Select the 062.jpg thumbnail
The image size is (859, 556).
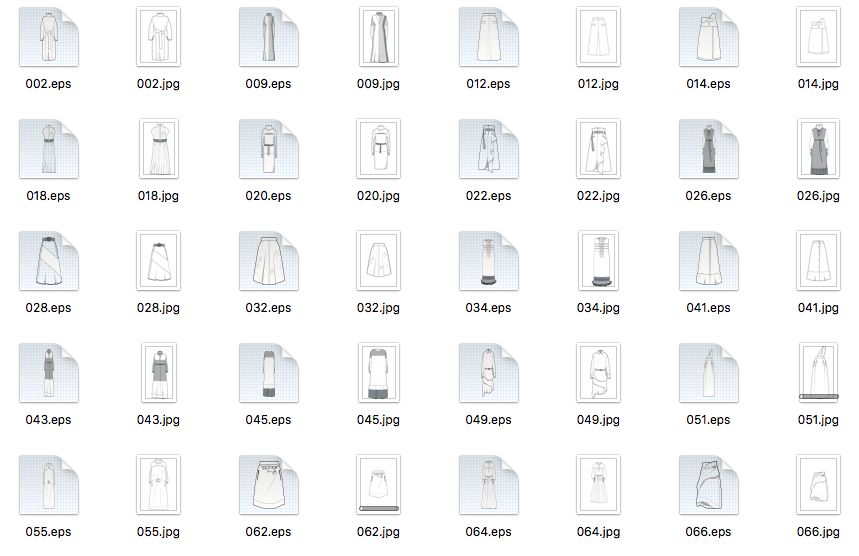coord(379,485)
